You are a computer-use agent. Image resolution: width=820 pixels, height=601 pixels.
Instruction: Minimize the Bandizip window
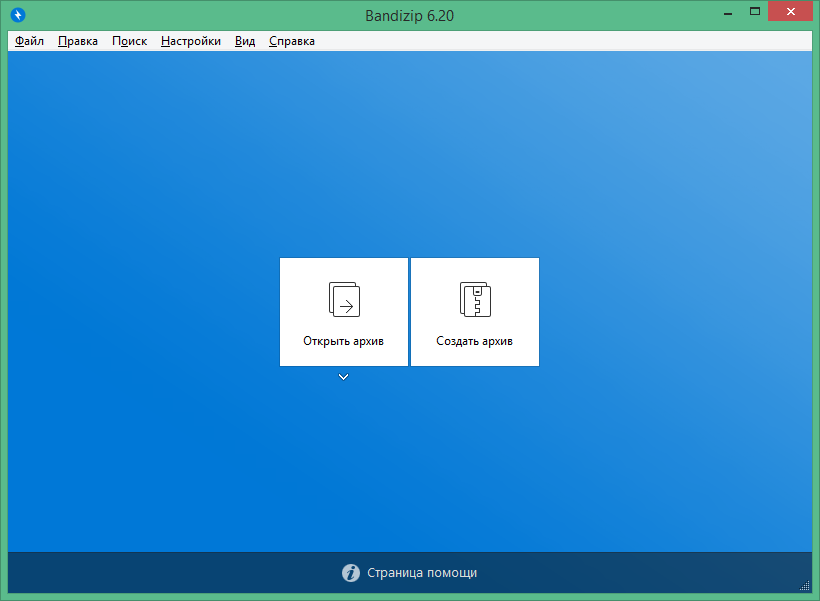tap(728, 13)
